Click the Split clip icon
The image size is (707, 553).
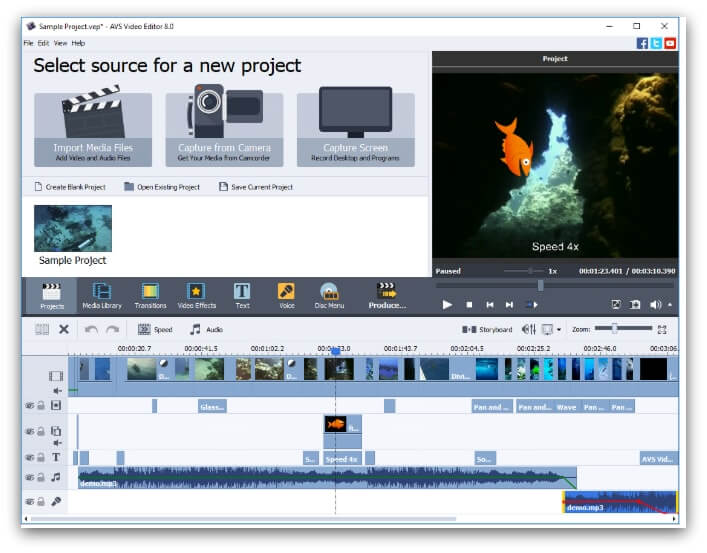42,329
